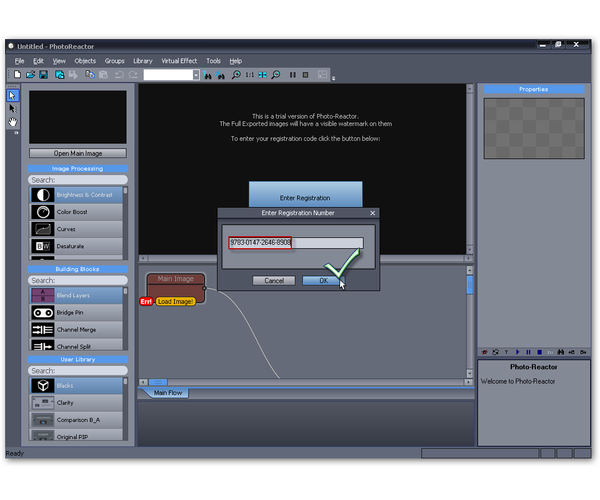The image size is (600, 500).
Task: Click the Save floppy disk icon
Action: [43, 75]
